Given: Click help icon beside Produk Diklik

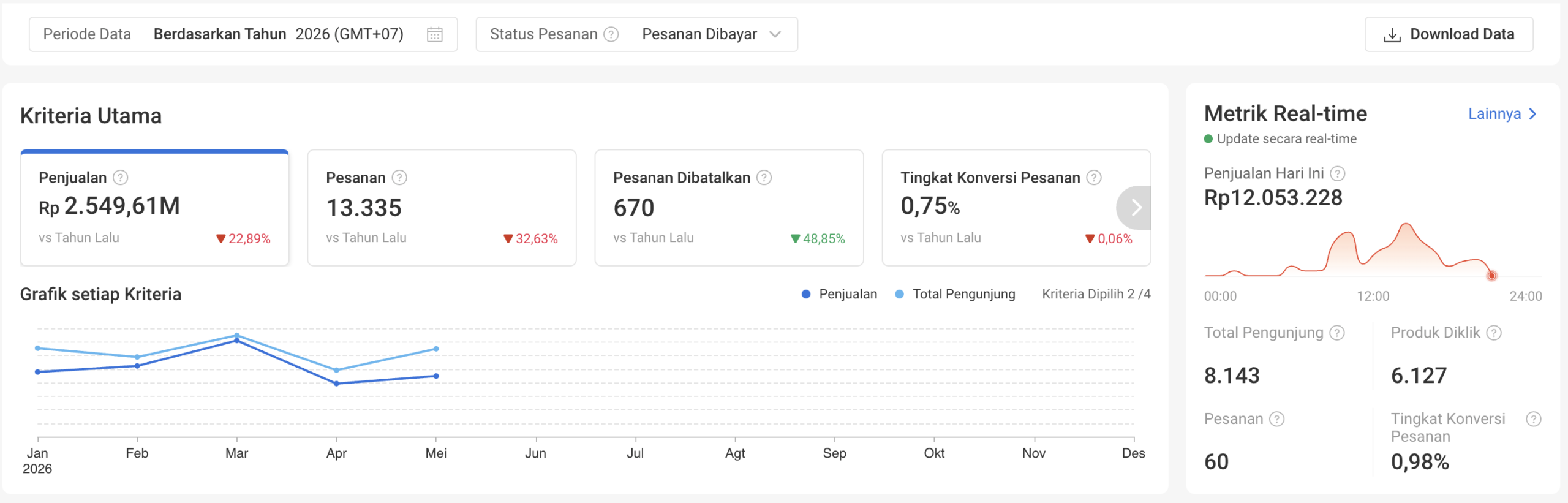Looking at the screenshot, I should pos(1494,333).
